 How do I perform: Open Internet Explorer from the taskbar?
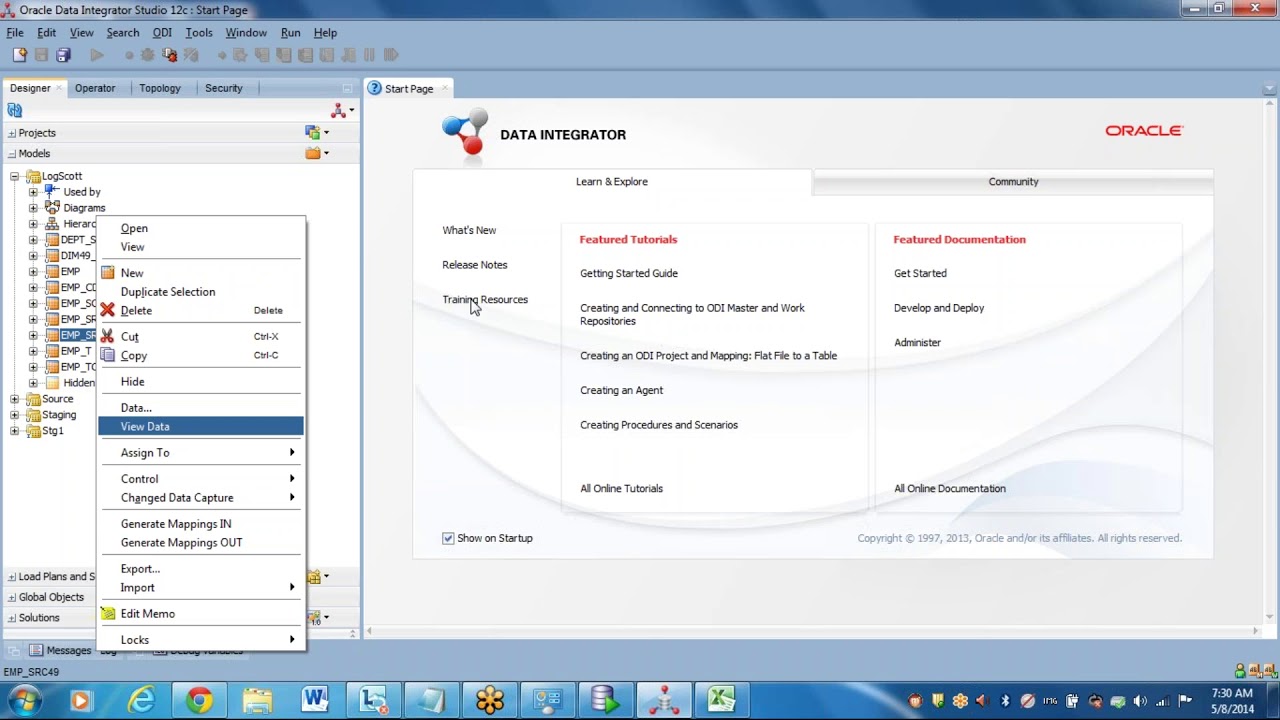[x=141, y=700]
